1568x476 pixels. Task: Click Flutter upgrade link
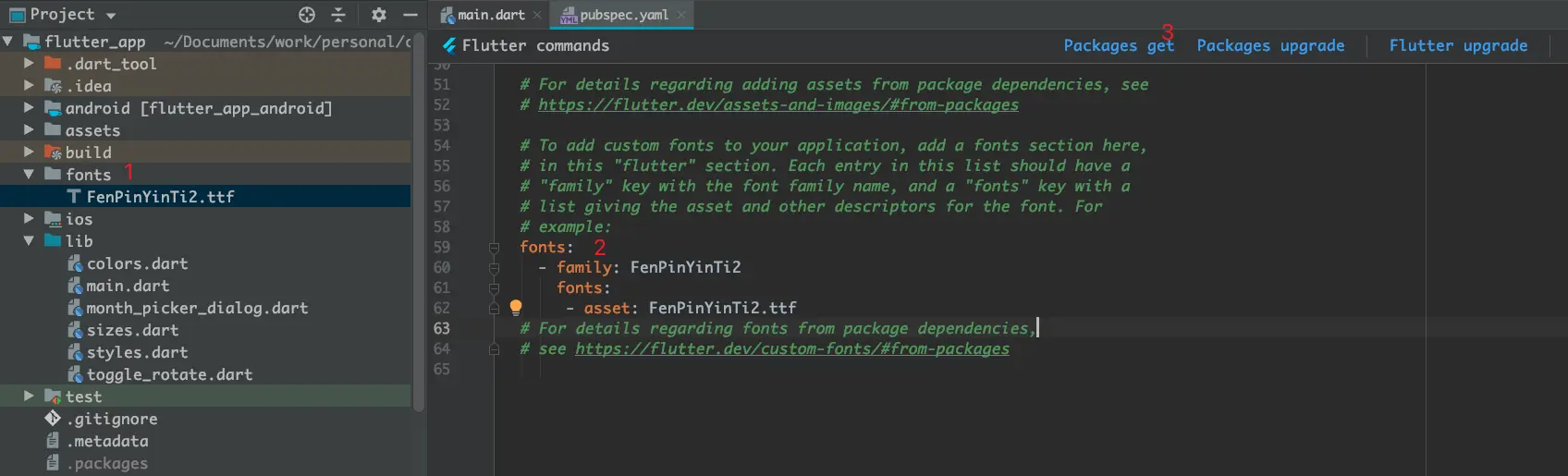[1458, 45]
